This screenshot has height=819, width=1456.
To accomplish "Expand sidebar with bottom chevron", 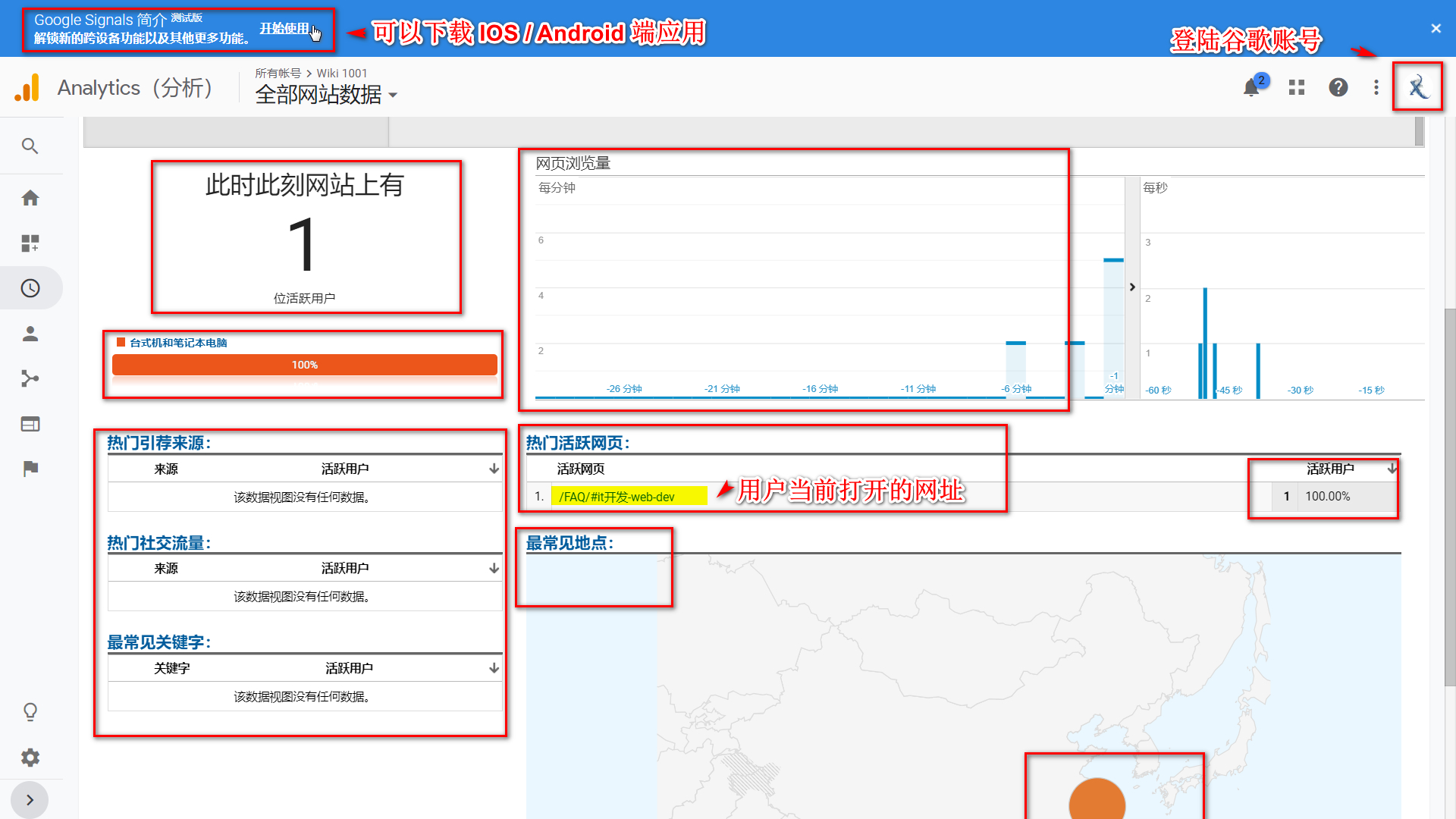I will point(30,800).
